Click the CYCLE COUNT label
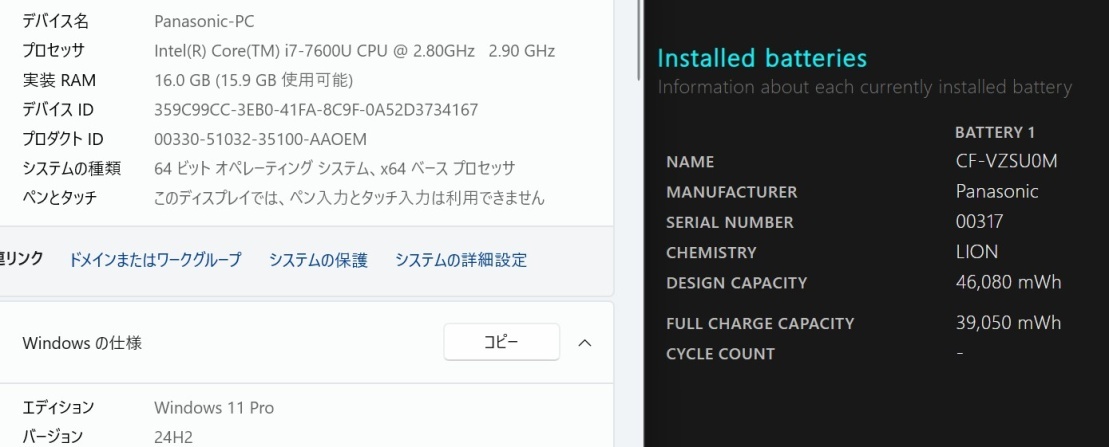 (x=721, y=354)
